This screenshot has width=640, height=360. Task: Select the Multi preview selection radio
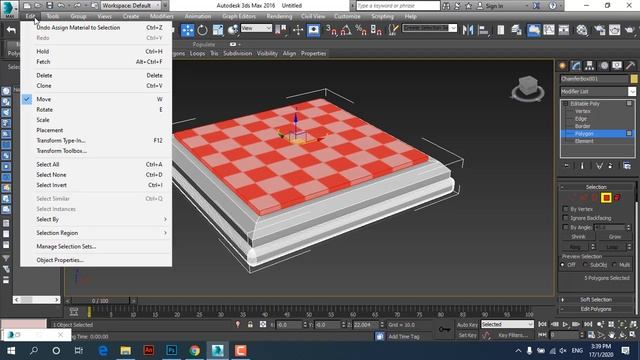(615, 265)
